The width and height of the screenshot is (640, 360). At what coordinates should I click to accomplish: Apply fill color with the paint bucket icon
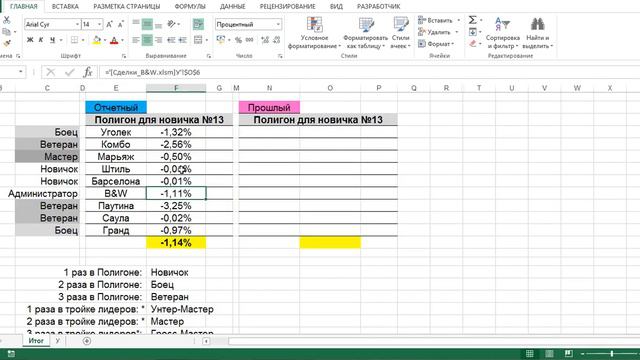click(x=97, y=40)
